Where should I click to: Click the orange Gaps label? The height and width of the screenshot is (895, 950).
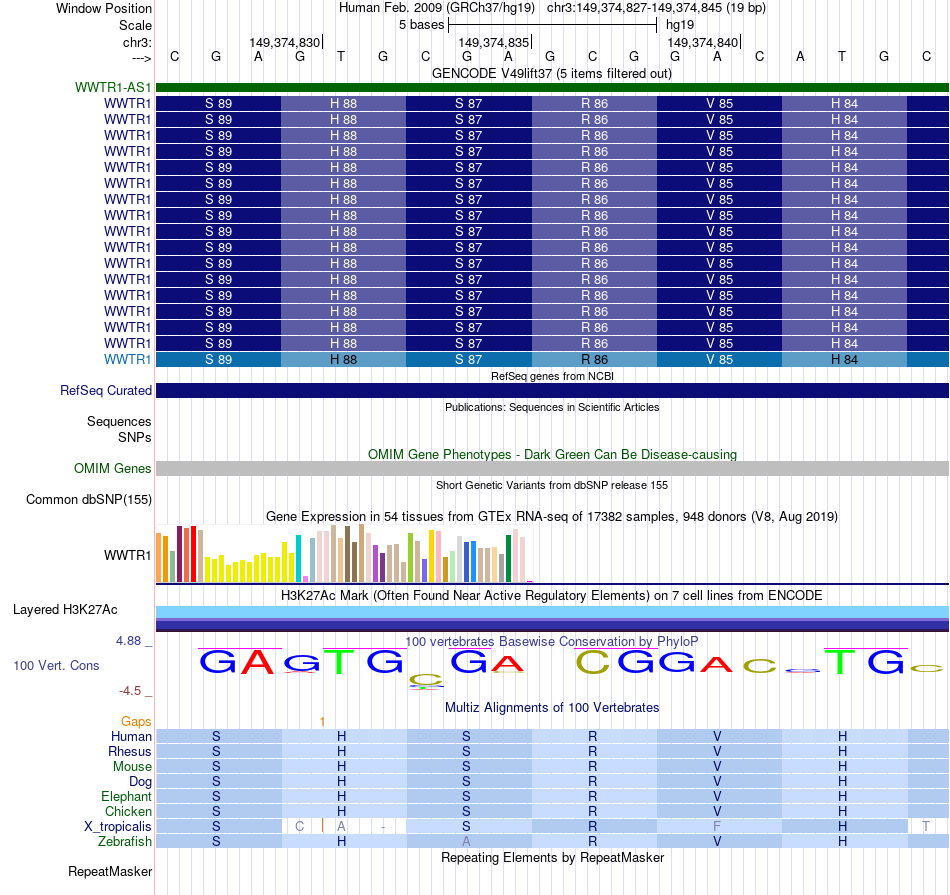click(x=136, y=721)
